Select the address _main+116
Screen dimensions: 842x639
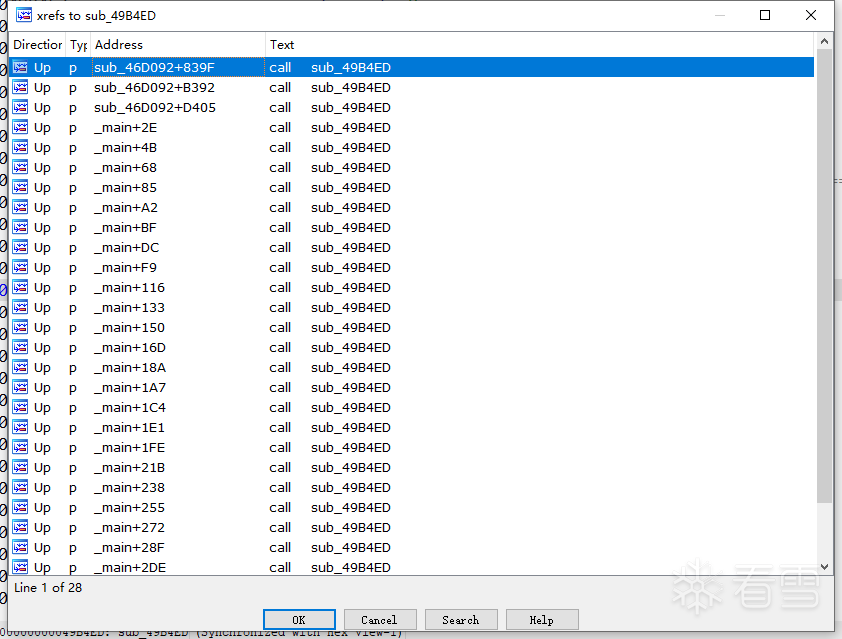click(x=129, y=287)
